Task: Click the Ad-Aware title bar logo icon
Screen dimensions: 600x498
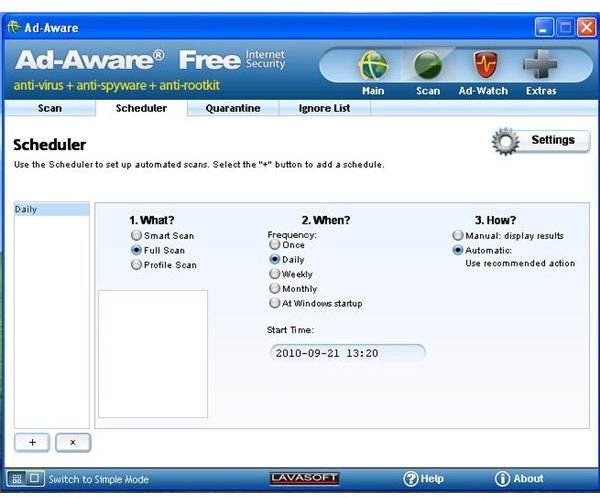Action: (14, 27)
